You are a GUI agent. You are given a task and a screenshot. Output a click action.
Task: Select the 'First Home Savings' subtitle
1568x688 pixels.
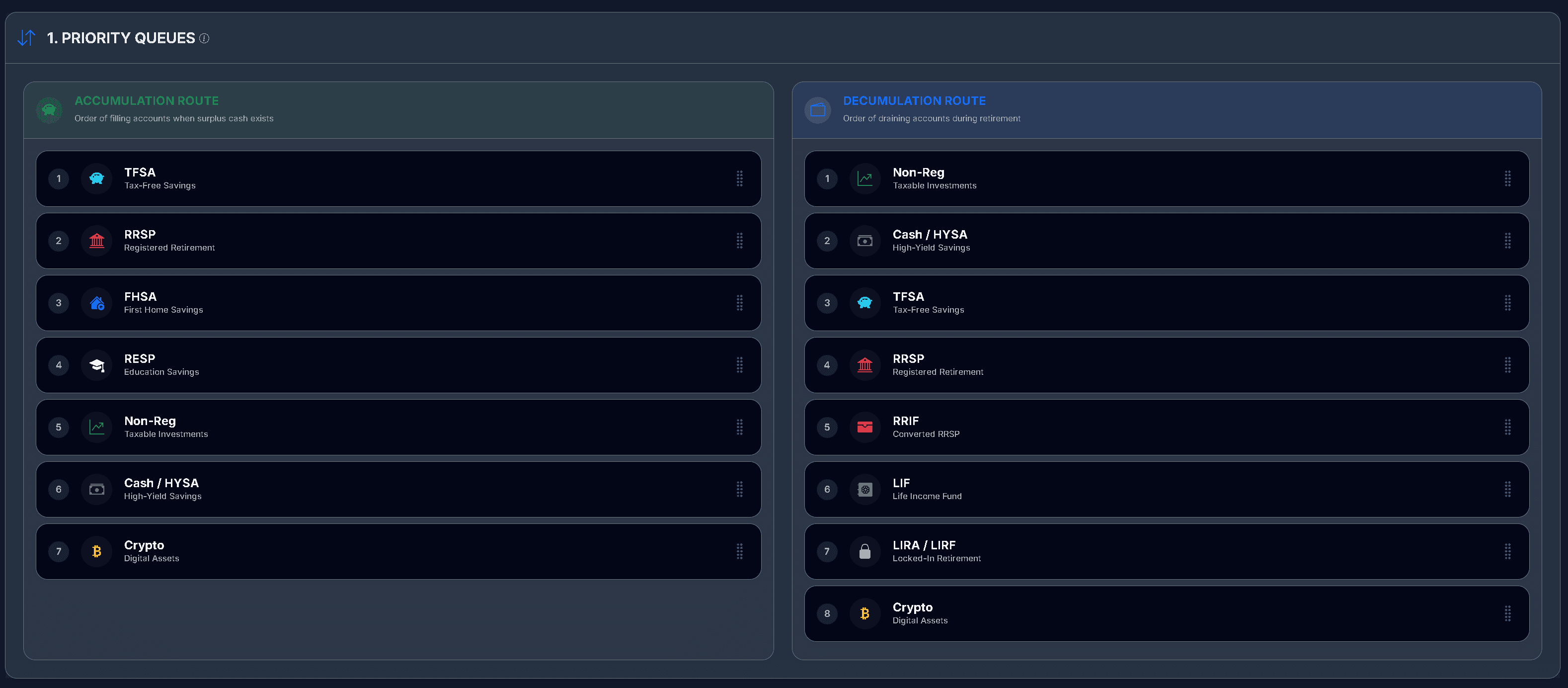(164, 310)
